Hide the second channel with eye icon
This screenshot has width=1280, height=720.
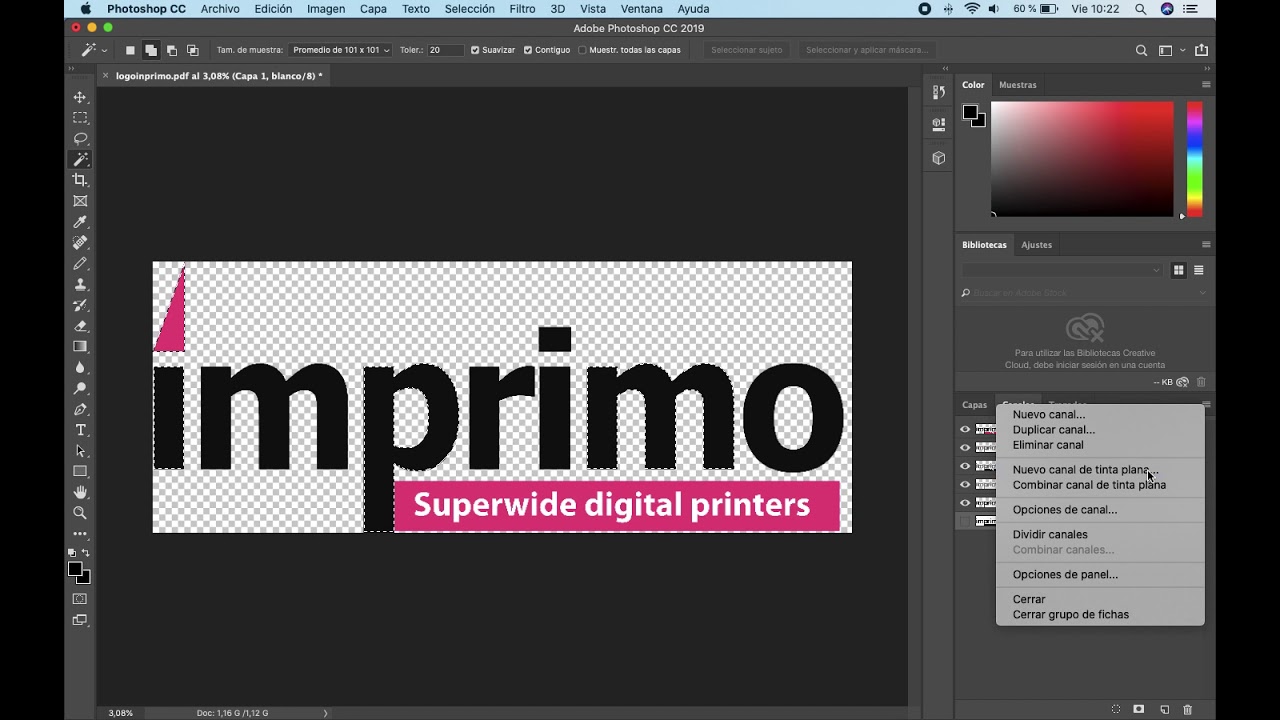click(x=965, y=448)
